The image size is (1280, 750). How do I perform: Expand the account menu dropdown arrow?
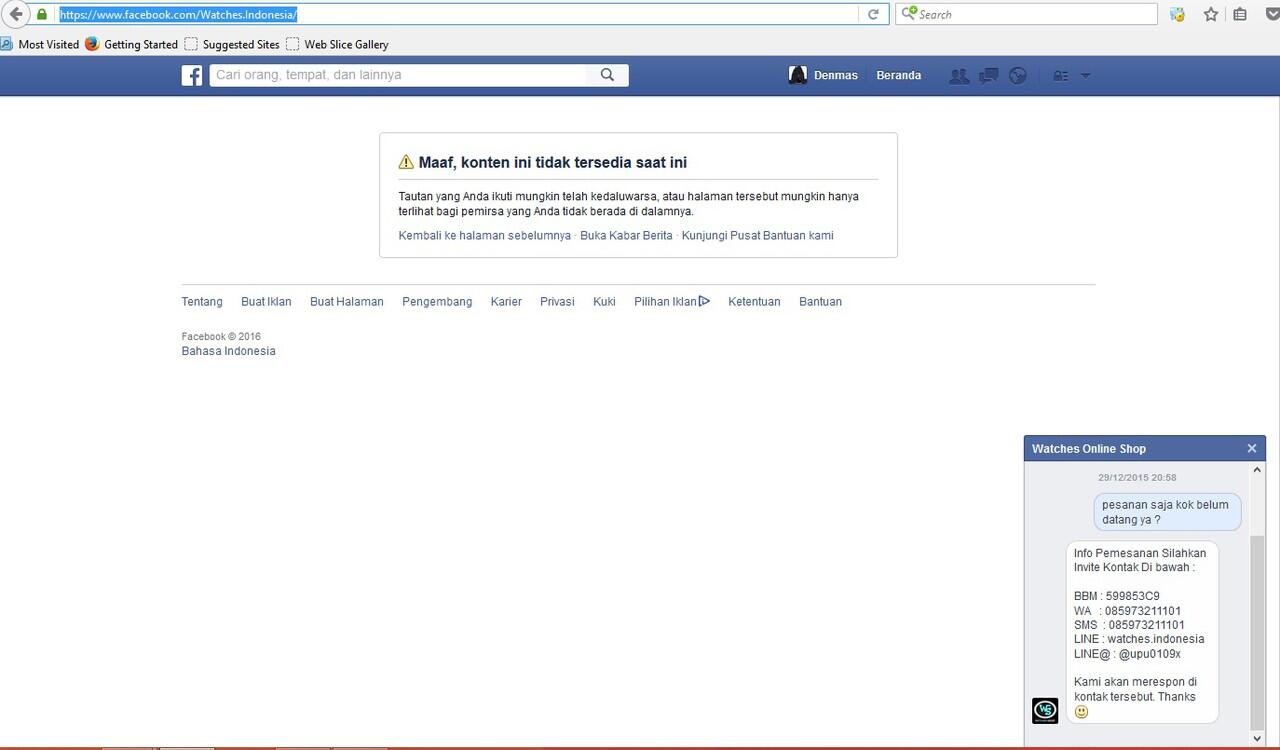coord(1085,76)
